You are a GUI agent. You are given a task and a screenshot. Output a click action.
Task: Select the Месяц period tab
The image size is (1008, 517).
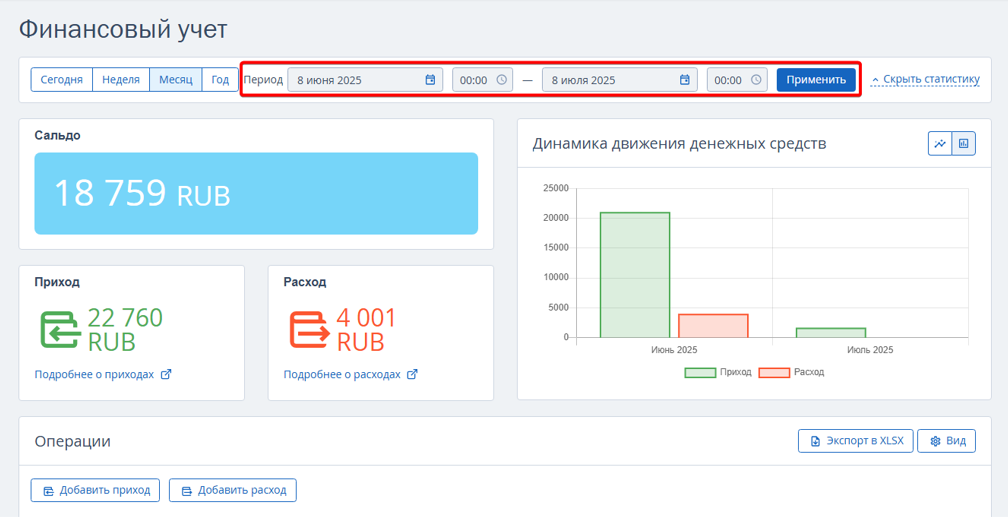tap(176, 80)
